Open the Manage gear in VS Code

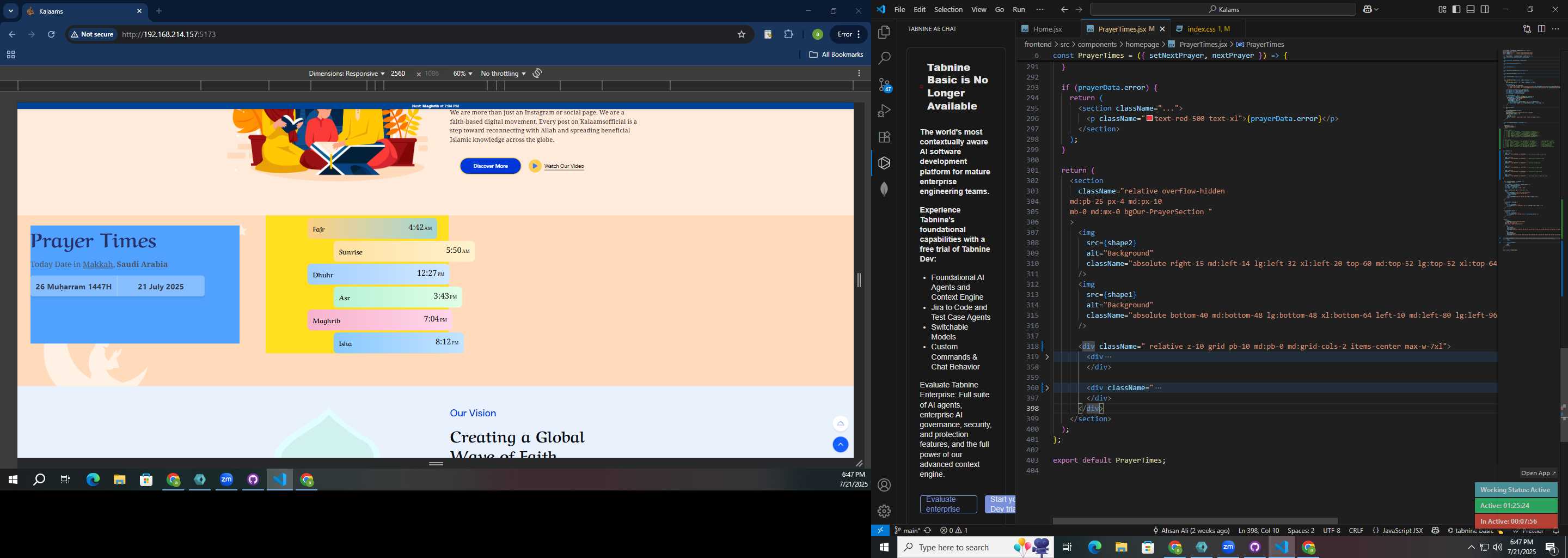884,511
